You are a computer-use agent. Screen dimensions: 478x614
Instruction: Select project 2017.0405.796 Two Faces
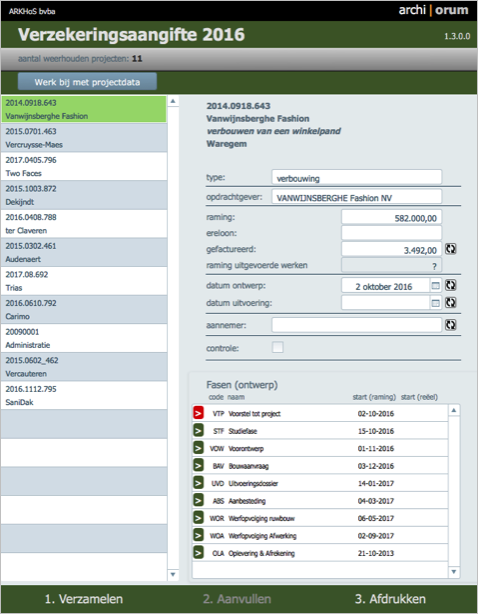(x=84, y=166)
